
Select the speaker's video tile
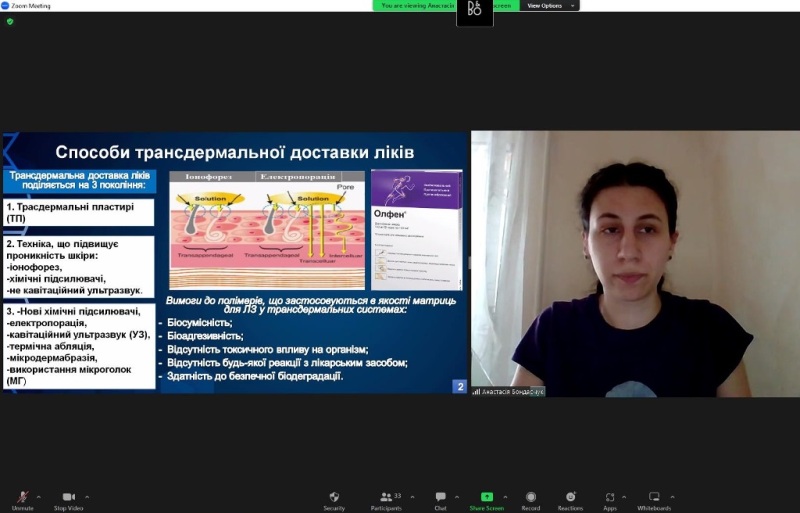[635, 263]
